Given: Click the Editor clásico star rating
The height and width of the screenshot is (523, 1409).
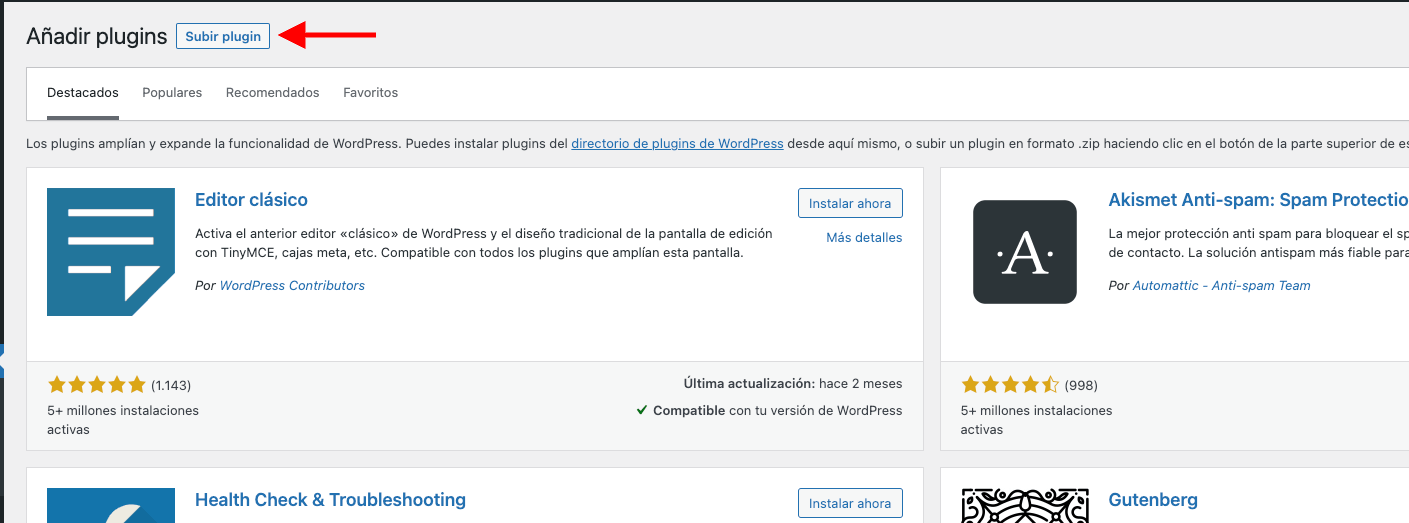Looking at the screenshot, I should point(97,385).
